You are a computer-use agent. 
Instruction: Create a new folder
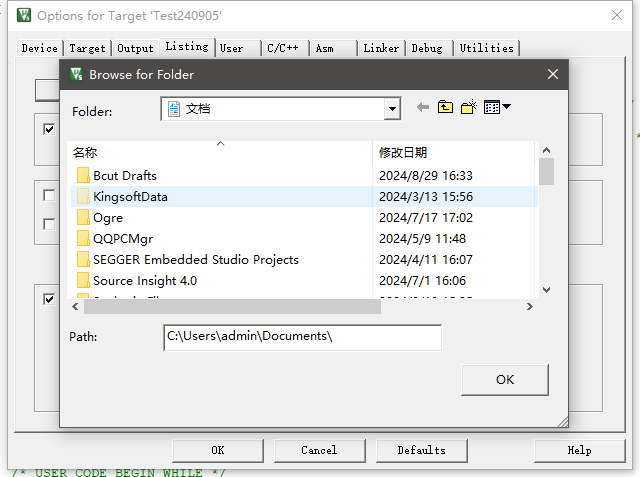point(468,108)
